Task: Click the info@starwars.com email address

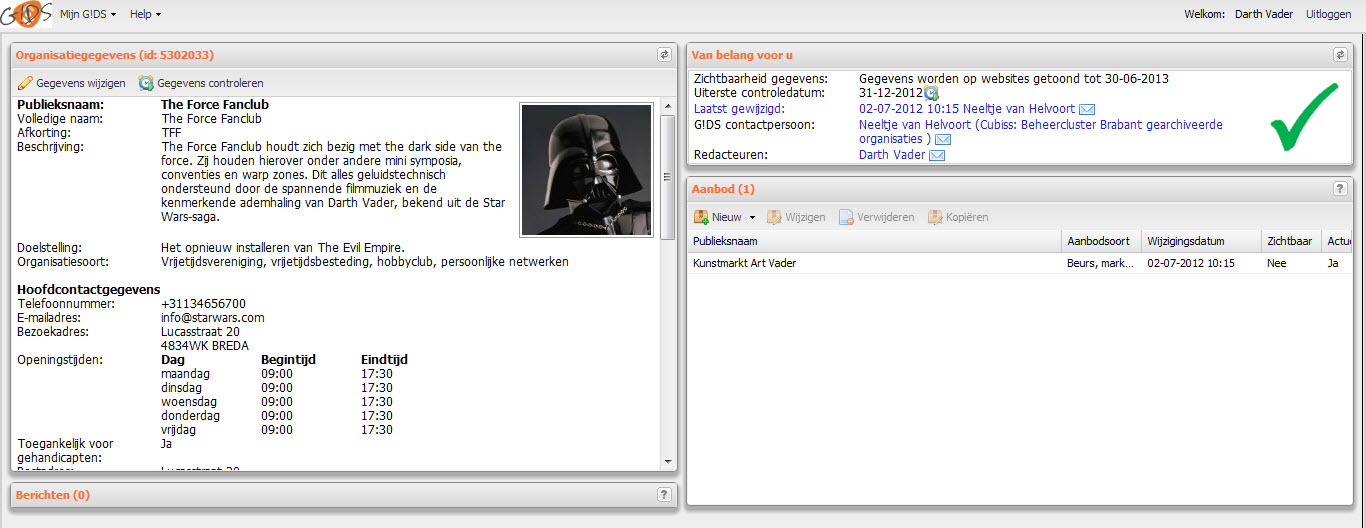Action: pos(212,318)
